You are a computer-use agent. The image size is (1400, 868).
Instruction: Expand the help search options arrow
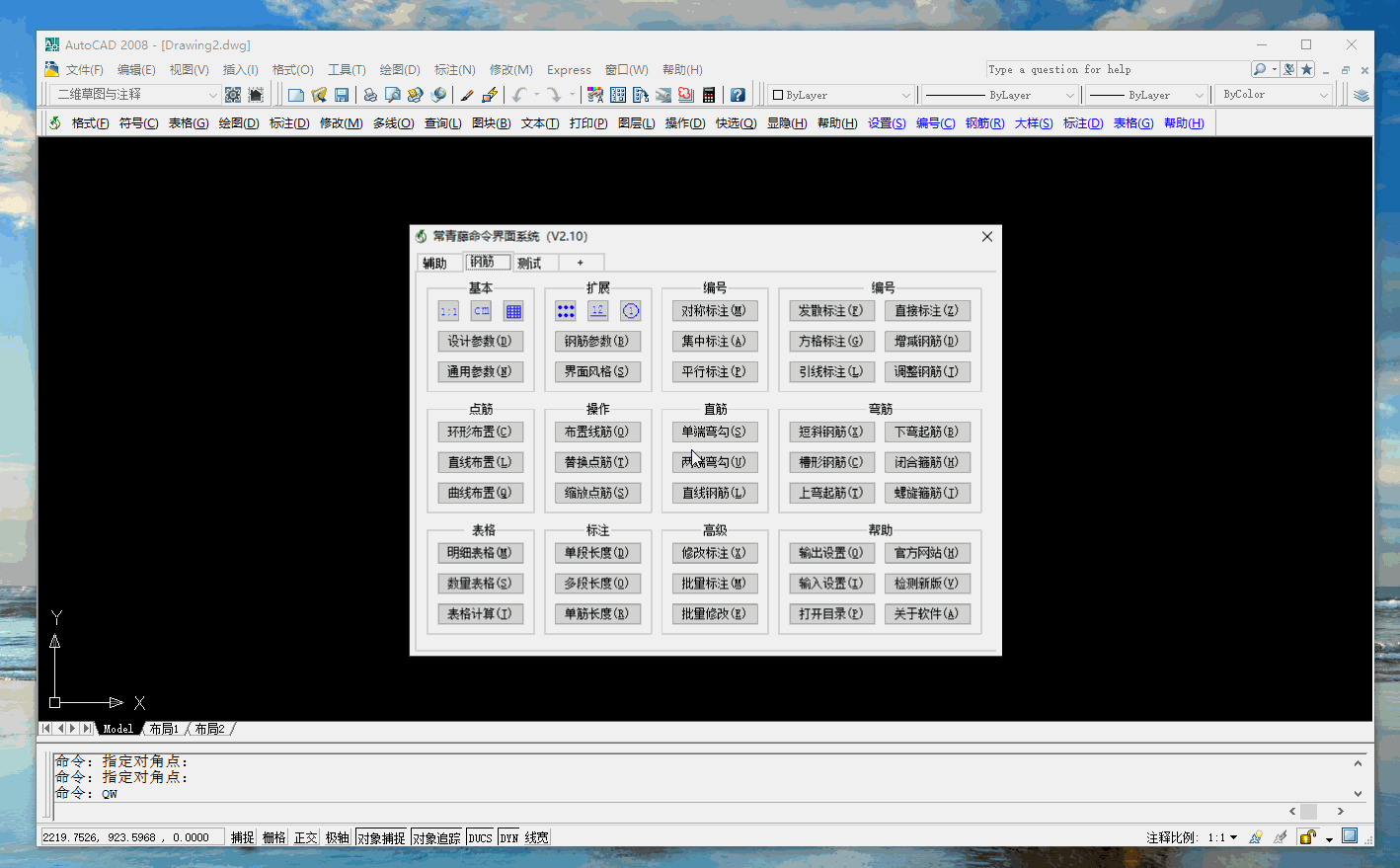1275,69
